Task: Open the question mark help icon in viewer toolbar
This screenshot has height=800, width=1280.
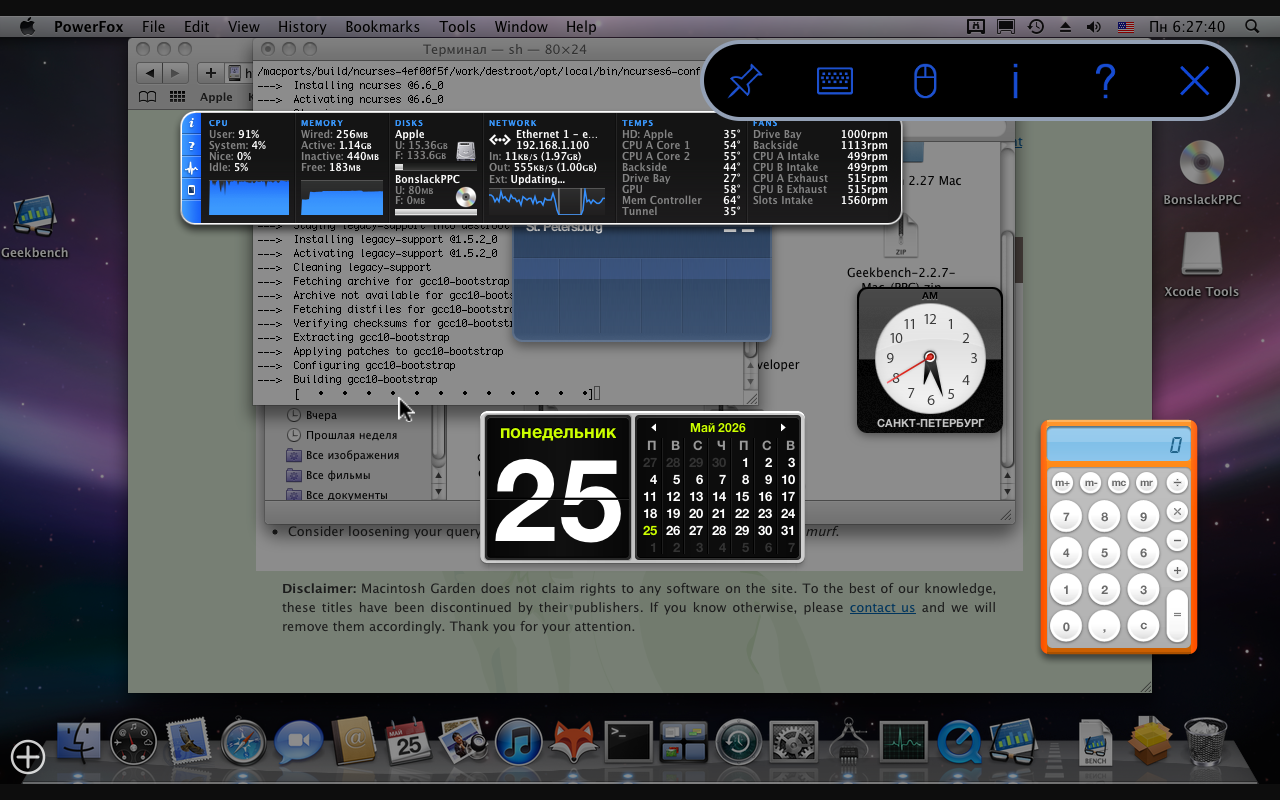Action: 1105,81
